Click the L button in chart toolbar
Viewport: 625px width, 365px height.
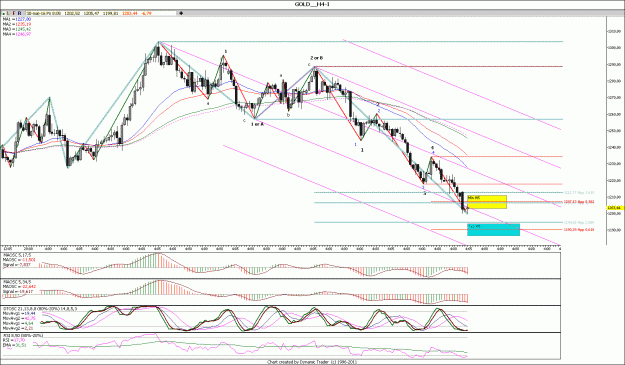(8, 13)
